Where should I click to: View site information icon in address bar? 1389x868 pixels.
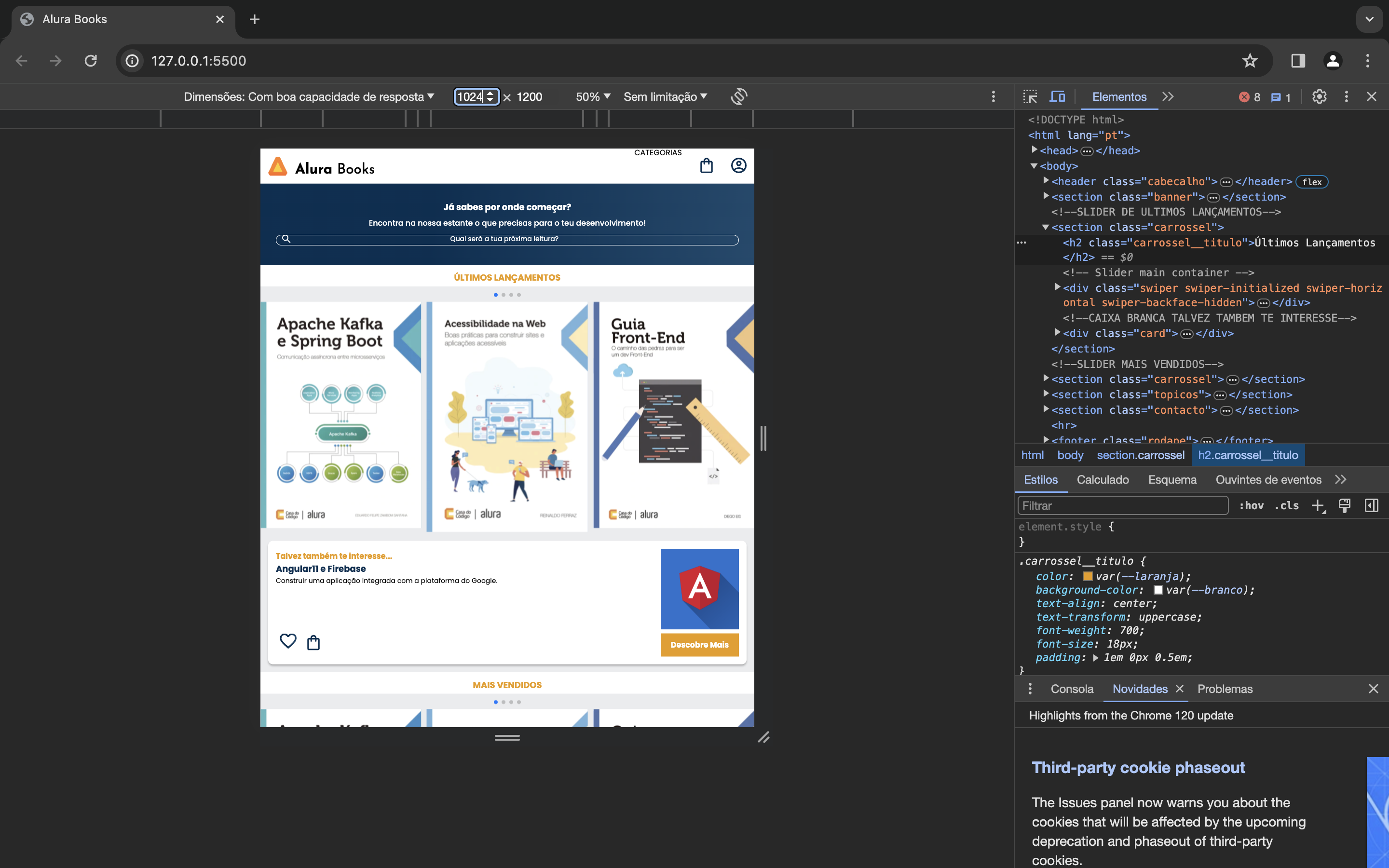pos(133,61)
